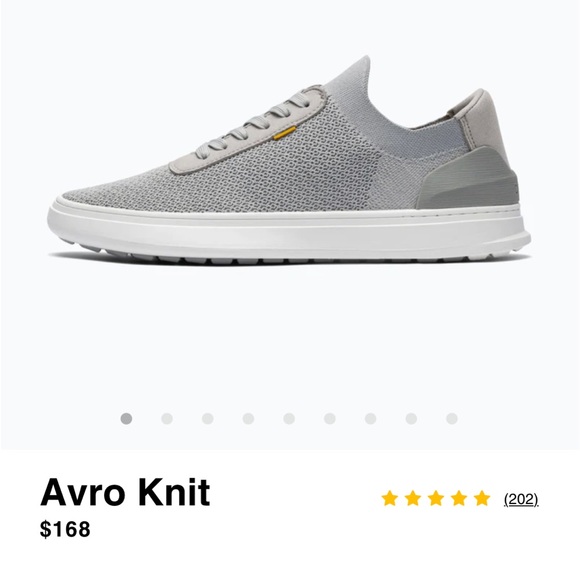This screenshot has width=580, height=580.
Task: Click the $168 price label
Action: pos(65,529)
